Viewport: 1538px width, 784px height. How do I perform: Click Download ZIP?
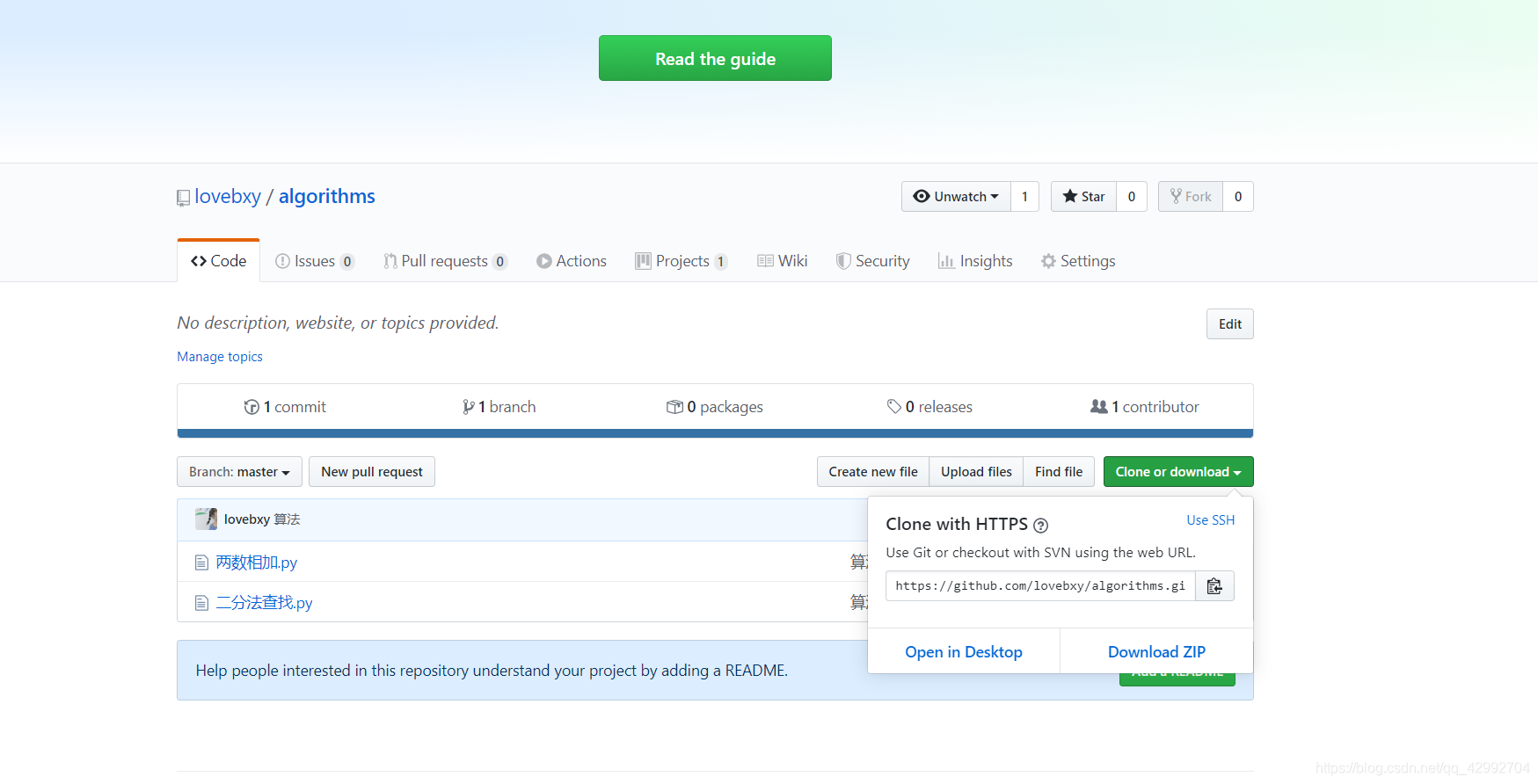(x=1156, y=652)
